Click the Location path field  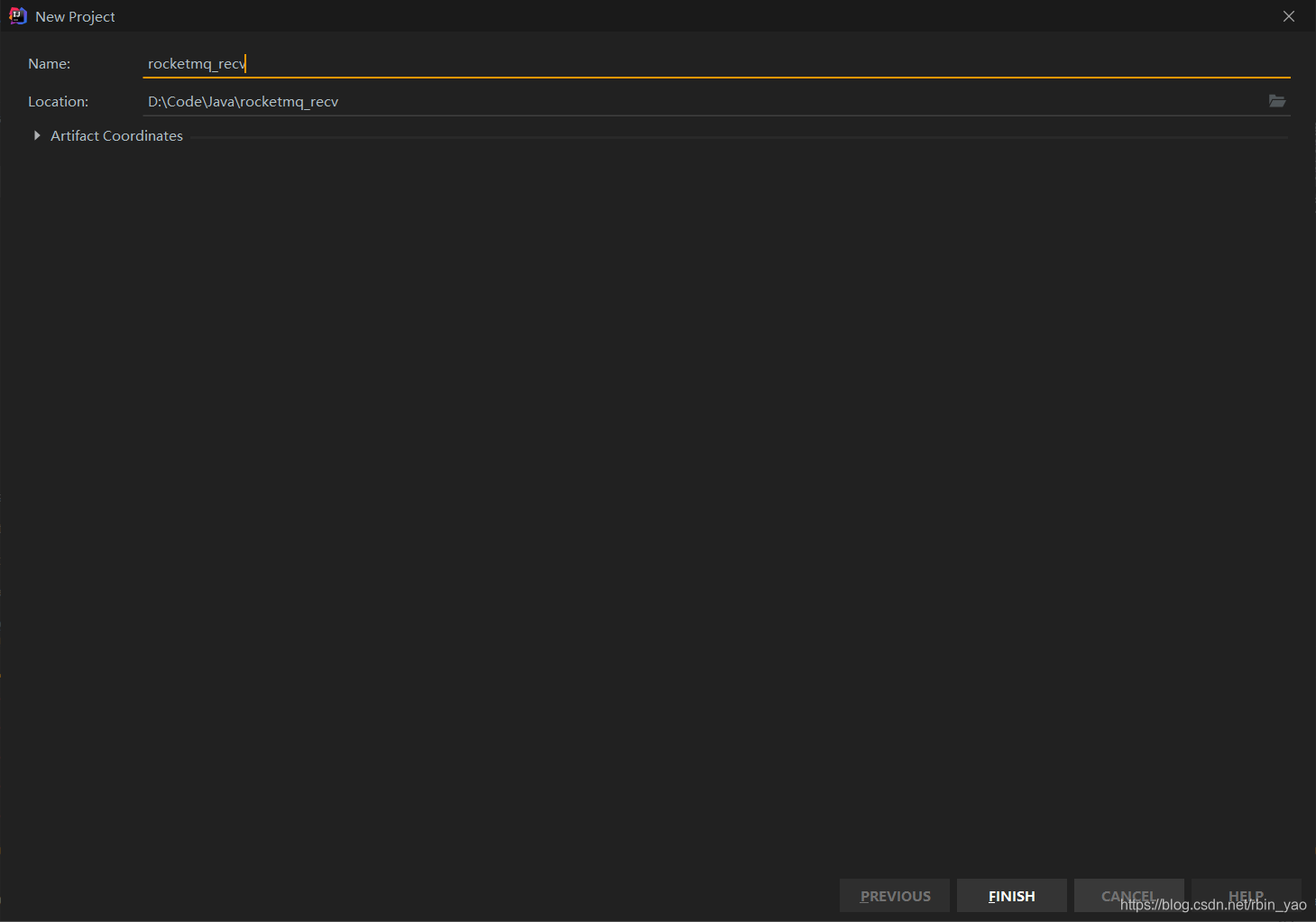[x=451, y=101]
